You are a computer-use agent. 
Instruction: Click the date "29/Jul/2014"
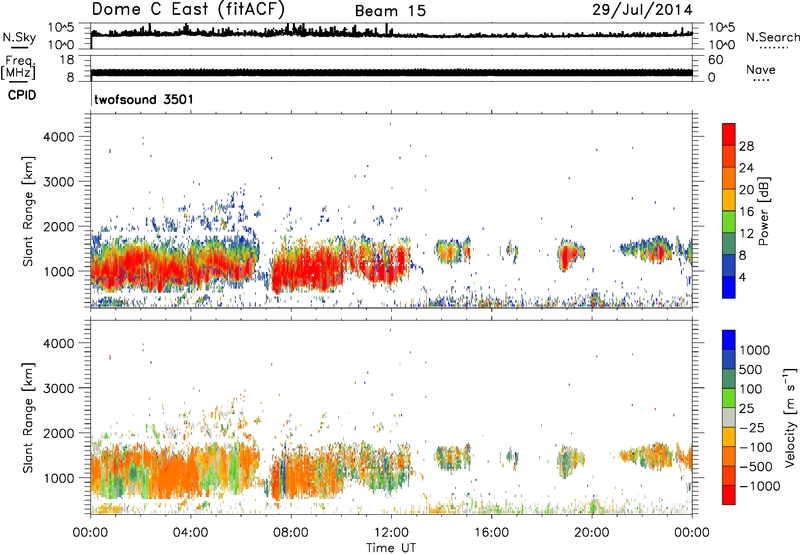[x=642, y=10]
